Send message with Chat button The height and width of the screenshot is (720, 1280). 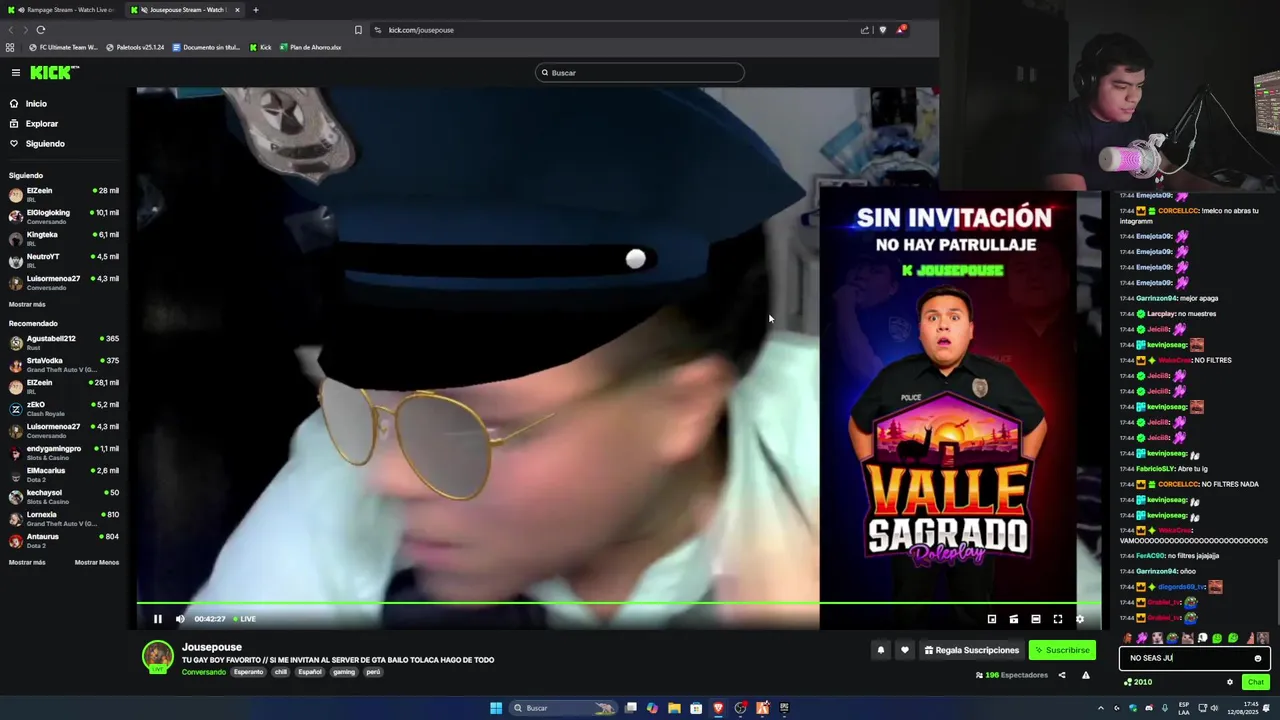(x=1256, y=682)
